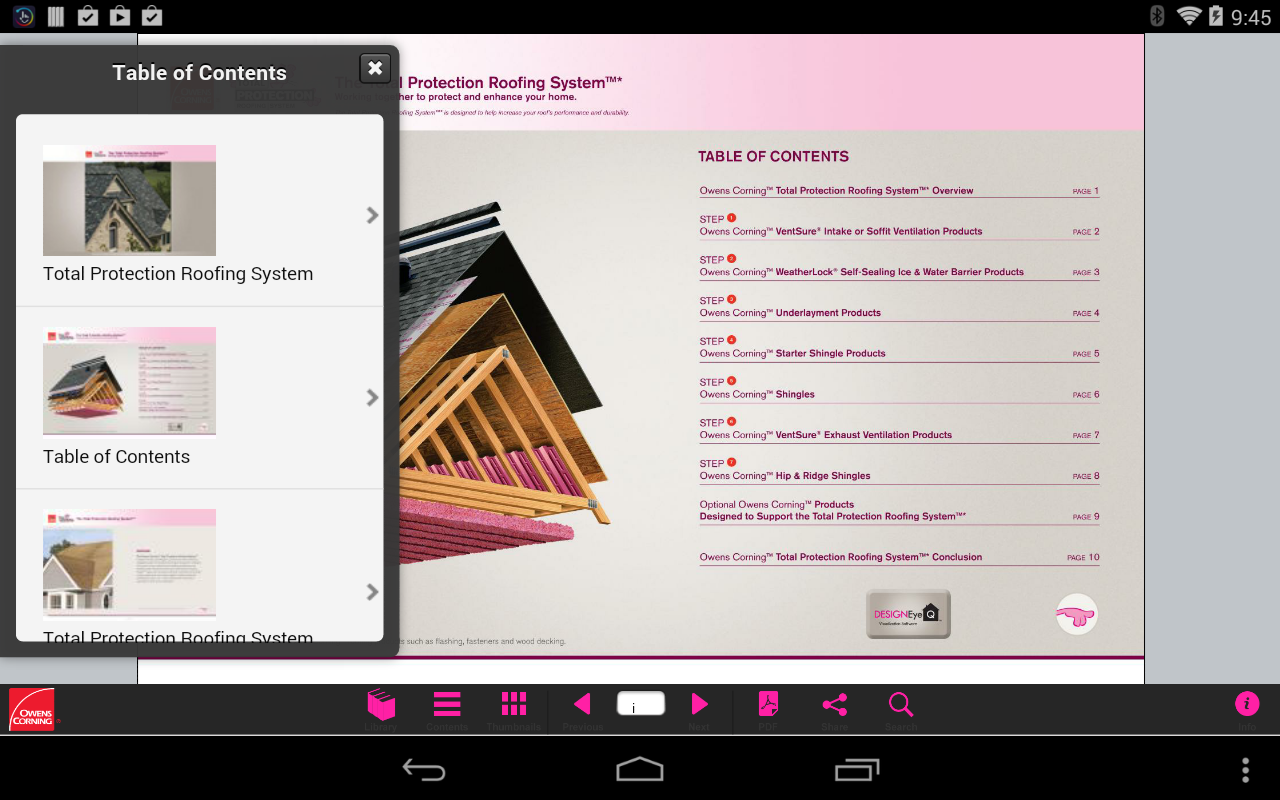This screenshot has width=1280, height=800.
Task: Tap the Wi-Fi status icon
Action: (x=1188, y=16)
